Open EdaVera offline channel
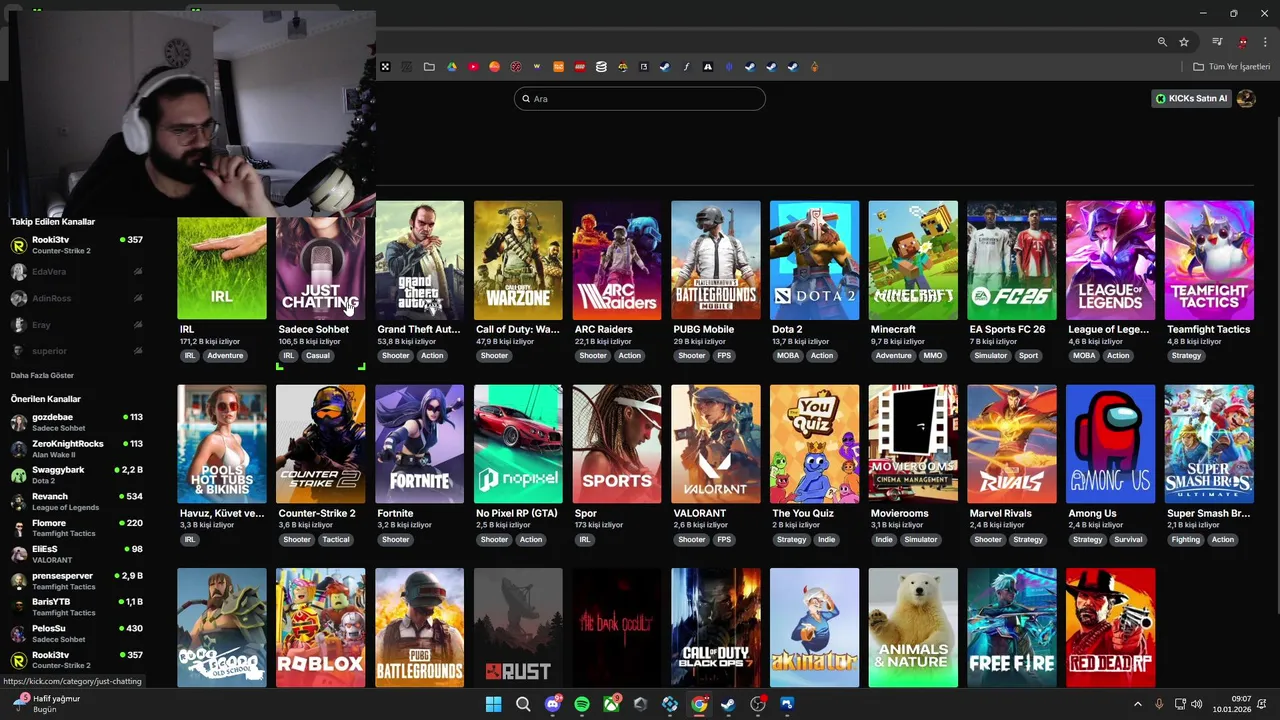 coord(77,271)
